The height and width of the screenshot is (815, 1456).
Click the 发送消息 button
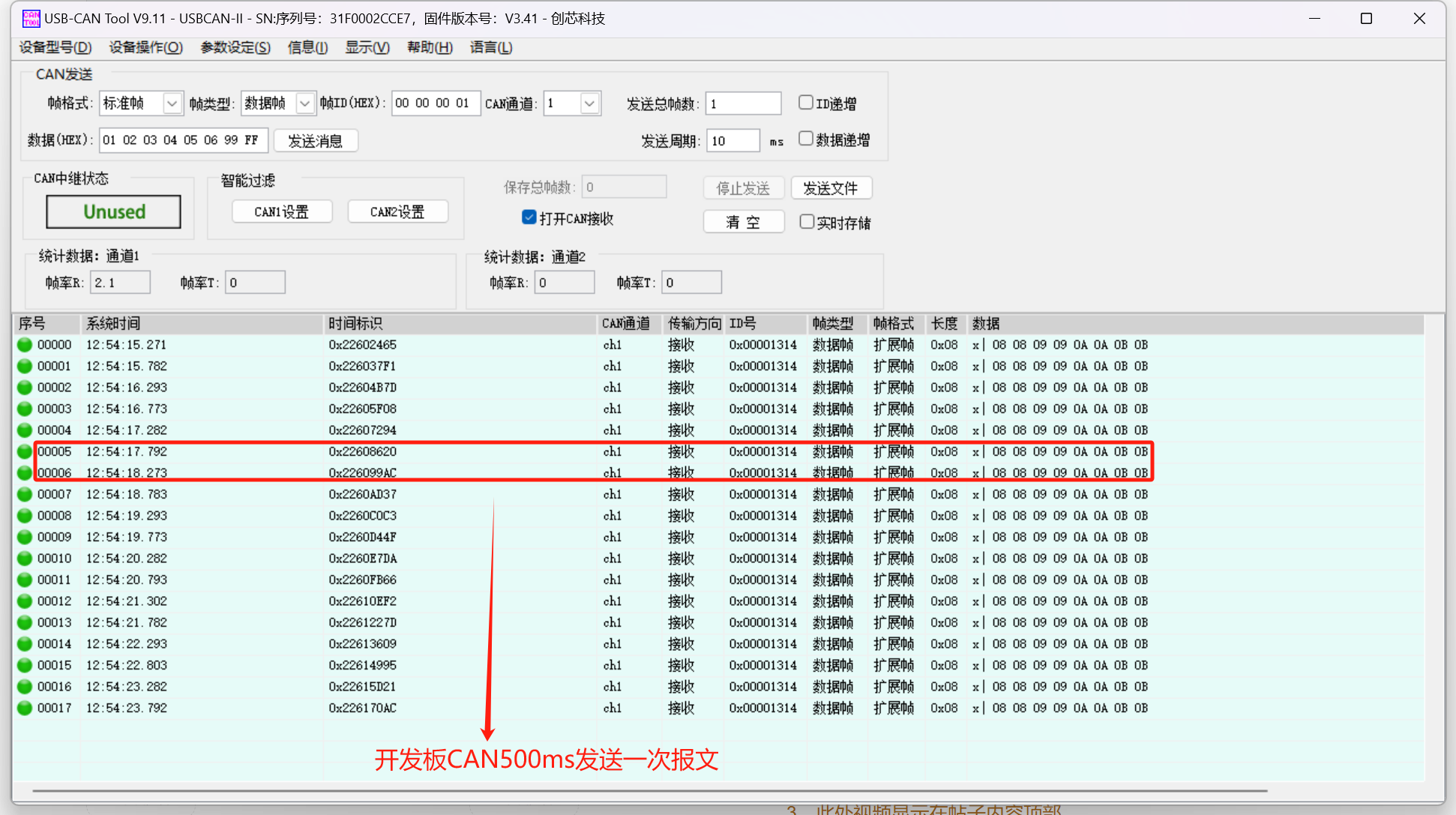tap(316, 141)
